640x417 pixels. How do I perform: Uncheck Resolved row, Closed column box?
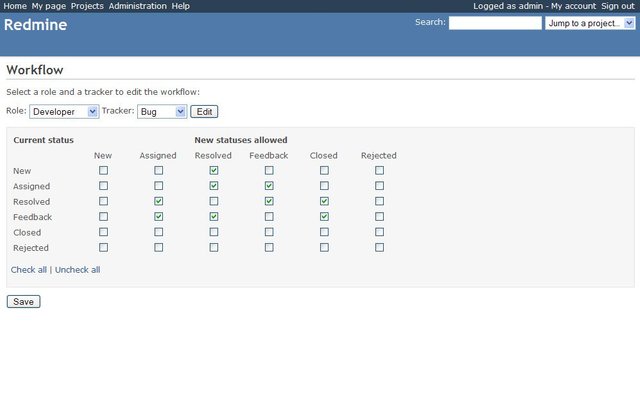tap(324, 201)
